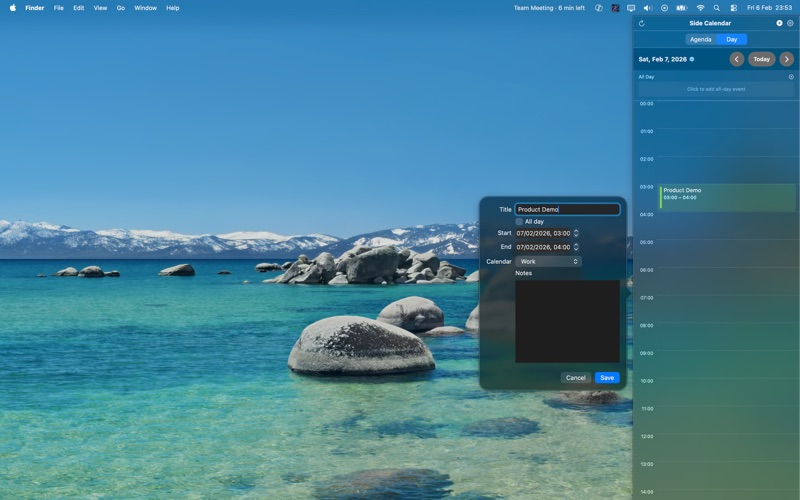Open the Help menu
Image resolution: width=800 pixels, height=500 pixels.
(172, 8)
